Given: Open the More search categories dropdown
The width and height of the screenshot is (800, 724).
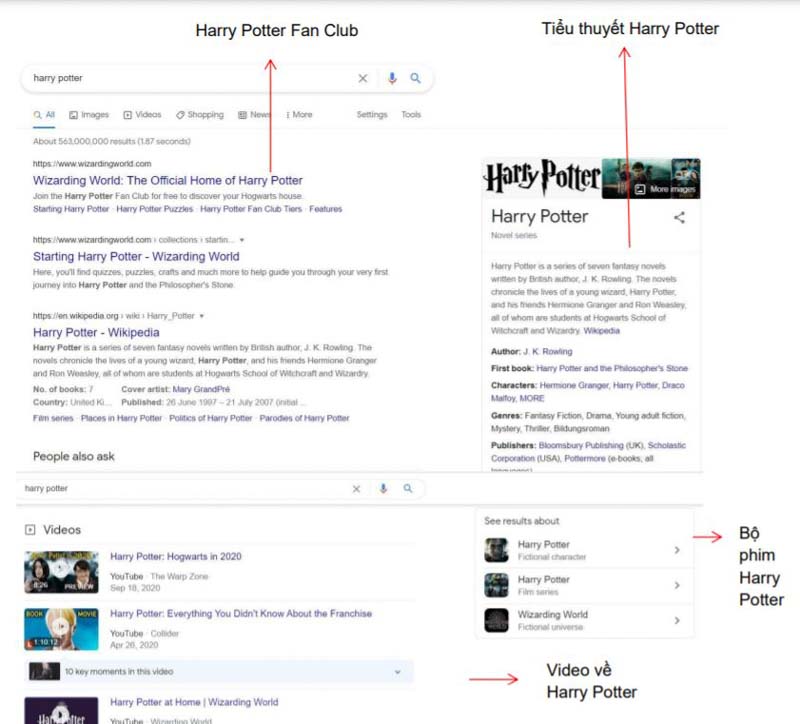Looking at the screenshot, I should [301, 115].
